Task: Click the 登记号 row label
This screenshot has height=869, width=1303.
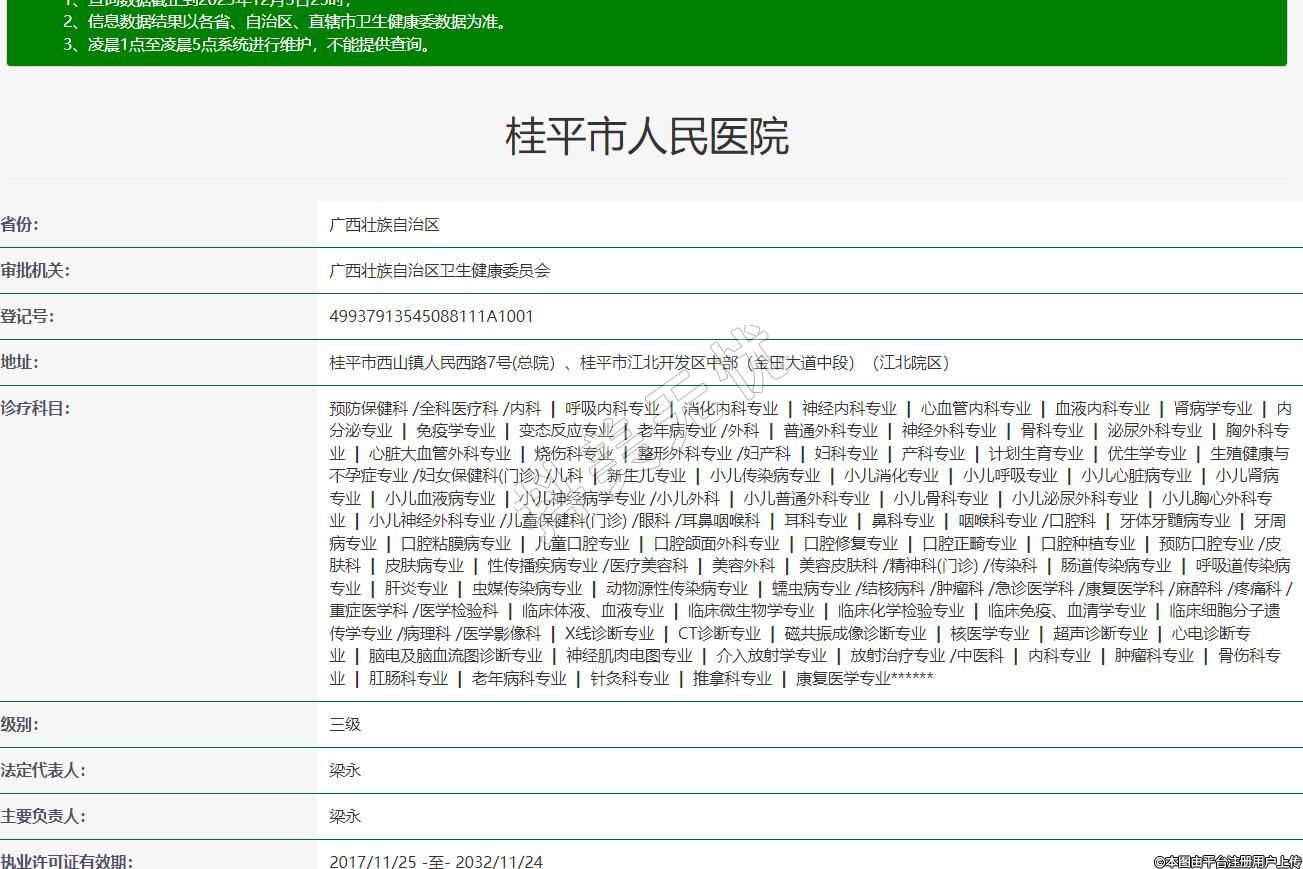Action: (x=27, y=316)
